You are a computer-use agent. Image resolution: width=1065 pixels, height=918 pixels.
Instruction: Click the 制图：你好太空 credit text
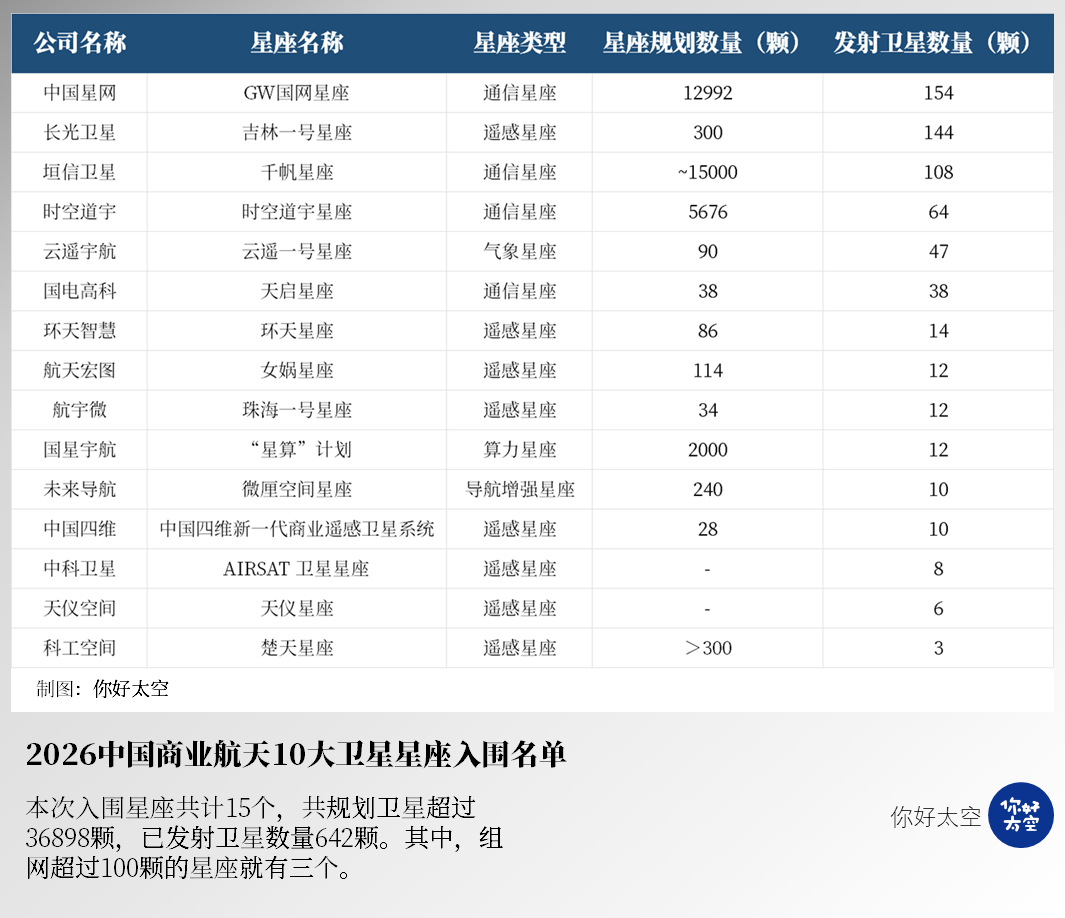tap(103, 688)
